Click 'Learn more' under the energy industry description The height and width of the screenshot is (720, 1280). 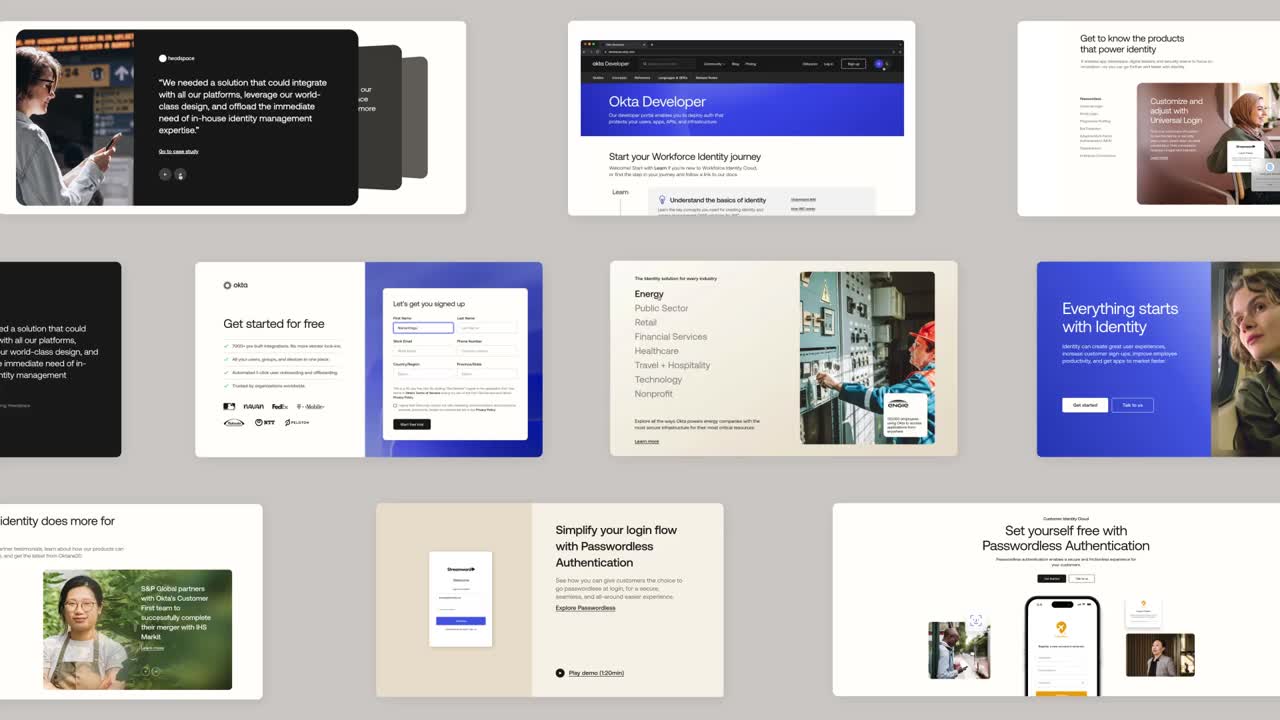(x=647, y=441)
